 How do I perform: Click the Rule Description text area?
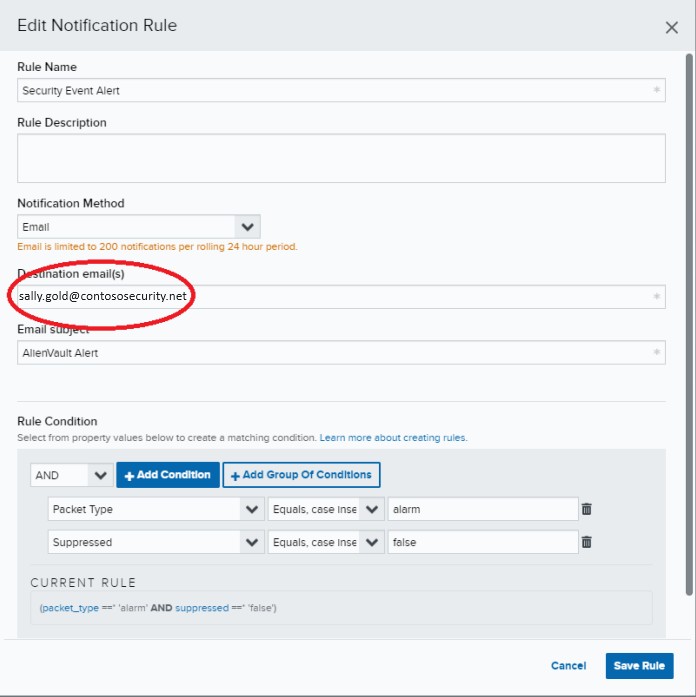click(341, 158)
